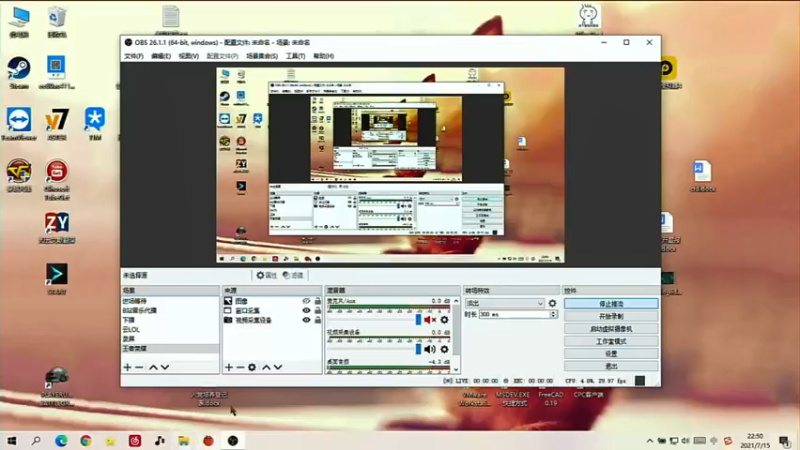
Task: Open taskbar search magnifier
Action: [36, 440]
